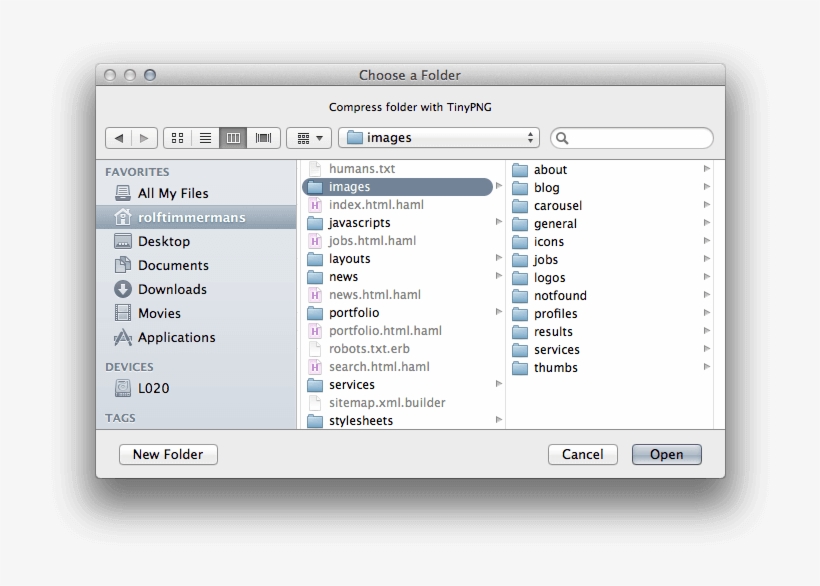
Task: Select the notfound folder
Action: [x=610, y=295]
